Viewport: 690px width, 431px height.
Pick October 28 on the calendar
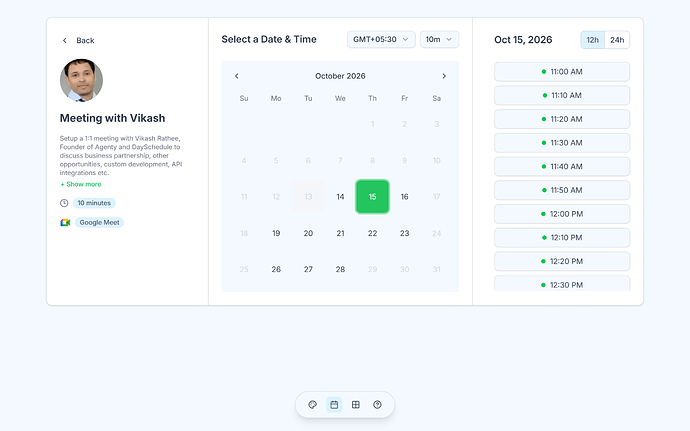click(x=340, y=269)
